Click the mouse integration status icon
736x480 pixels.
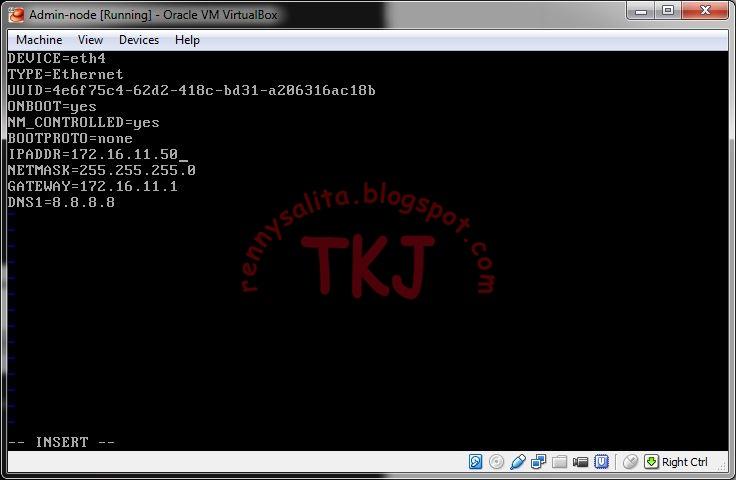click(x=630, y=462)
